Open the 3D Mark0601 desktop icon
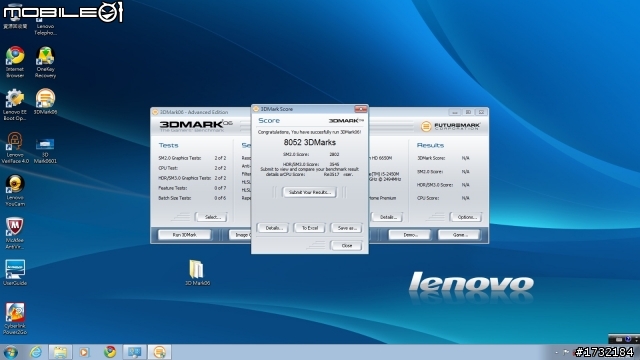 click(x=45, y=150)
